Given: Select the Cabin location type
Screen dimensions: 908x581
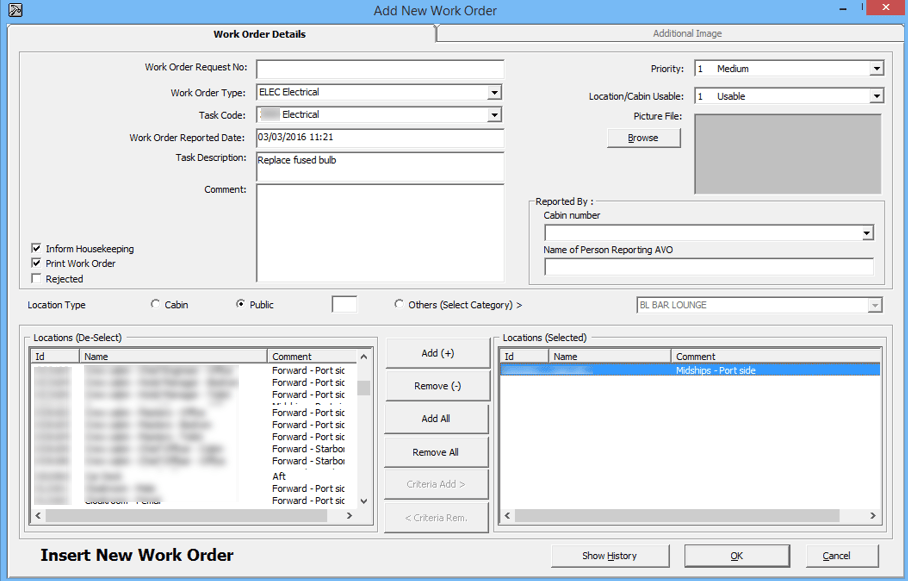Looking at the screenshot, I should tap(156, 304).
